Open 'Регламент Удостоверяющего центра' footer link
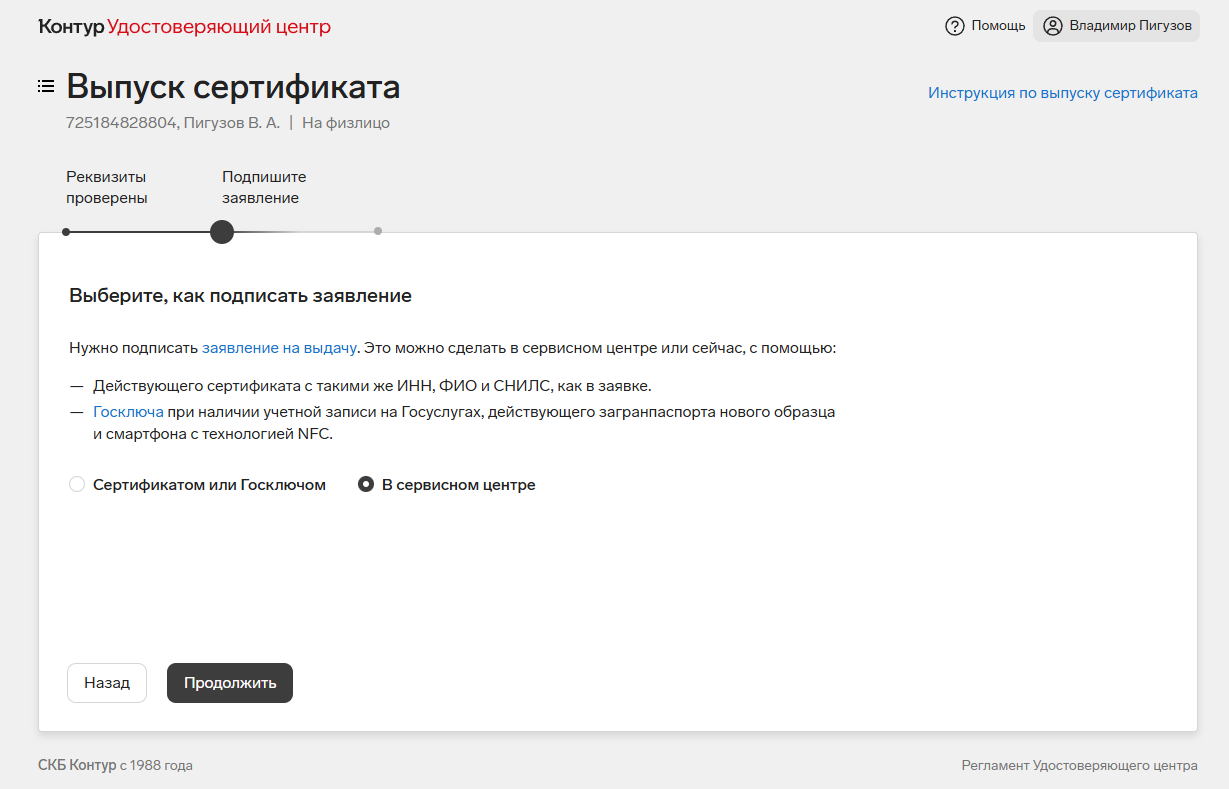This screenshot has width=1229, height=789. 1079,765
